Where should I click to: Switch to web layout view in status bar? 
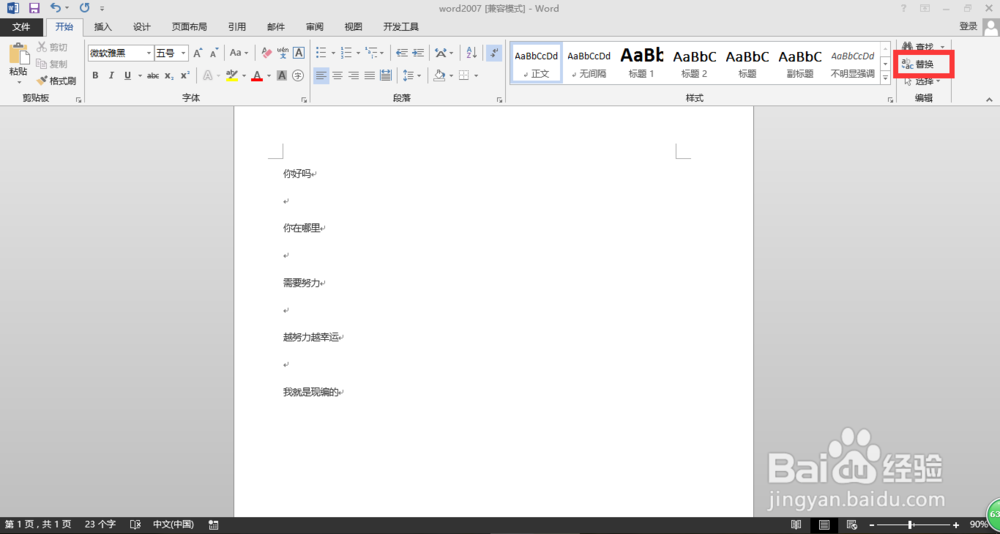coord(853,524)
